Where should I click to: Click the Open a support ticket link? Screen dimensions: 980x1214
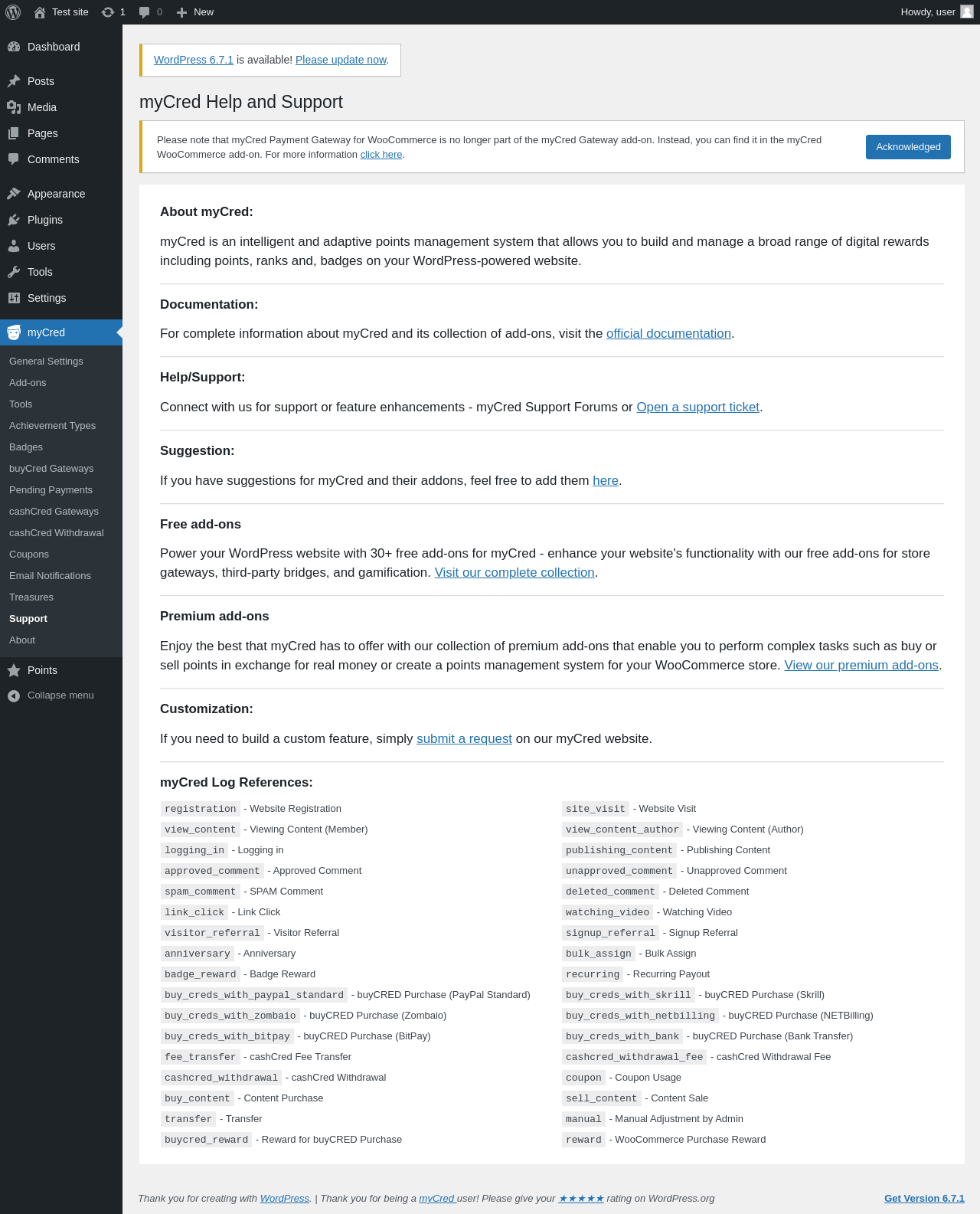pos(697,407)
